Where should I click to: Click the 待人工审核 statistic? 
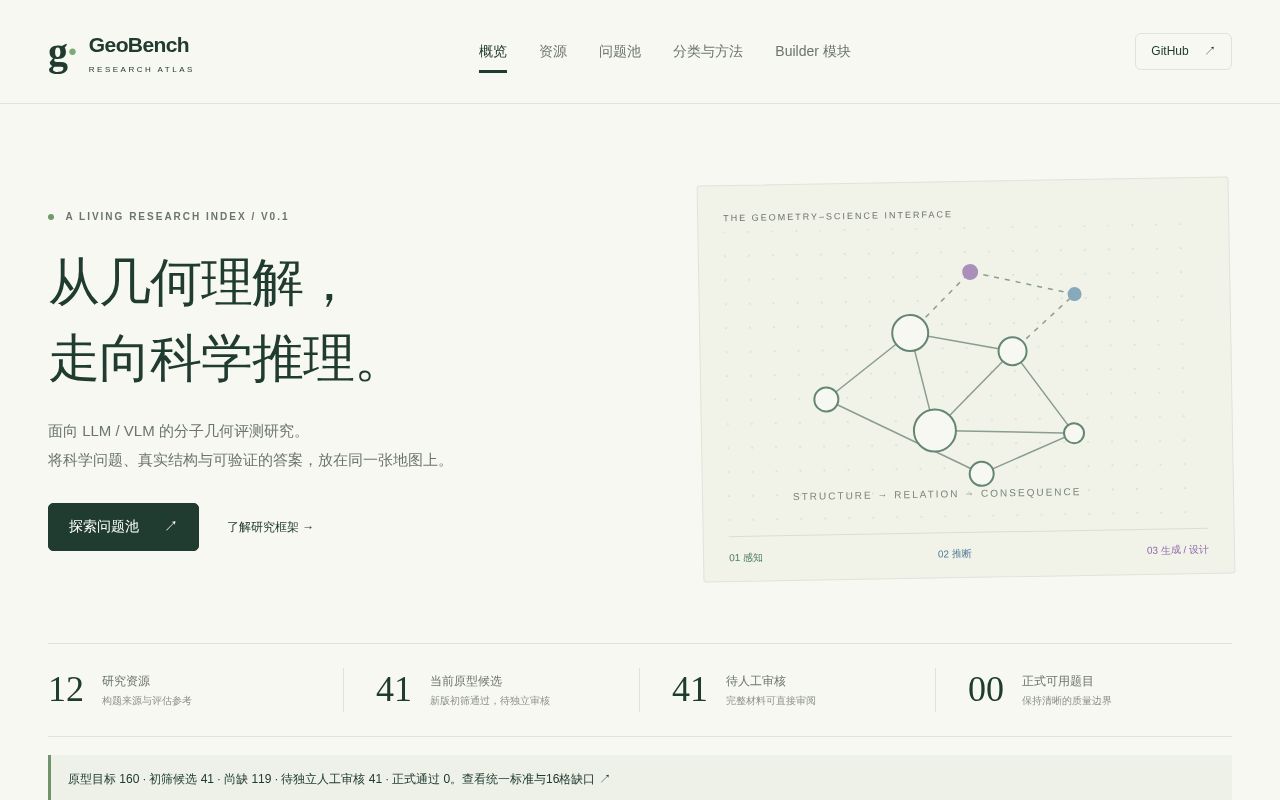[744, 690]
